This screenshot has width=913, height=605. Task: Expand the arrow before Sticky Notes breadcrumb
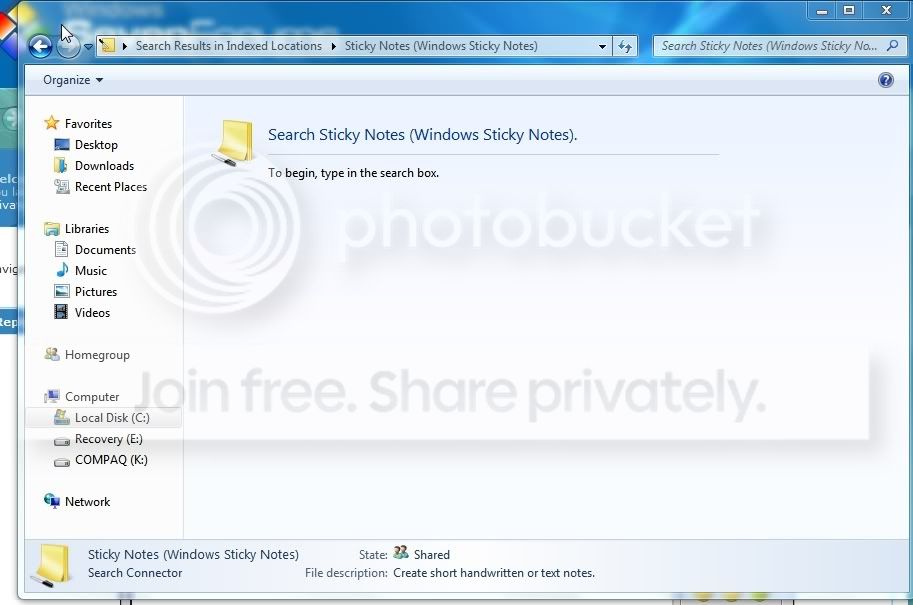pos(334,46)
